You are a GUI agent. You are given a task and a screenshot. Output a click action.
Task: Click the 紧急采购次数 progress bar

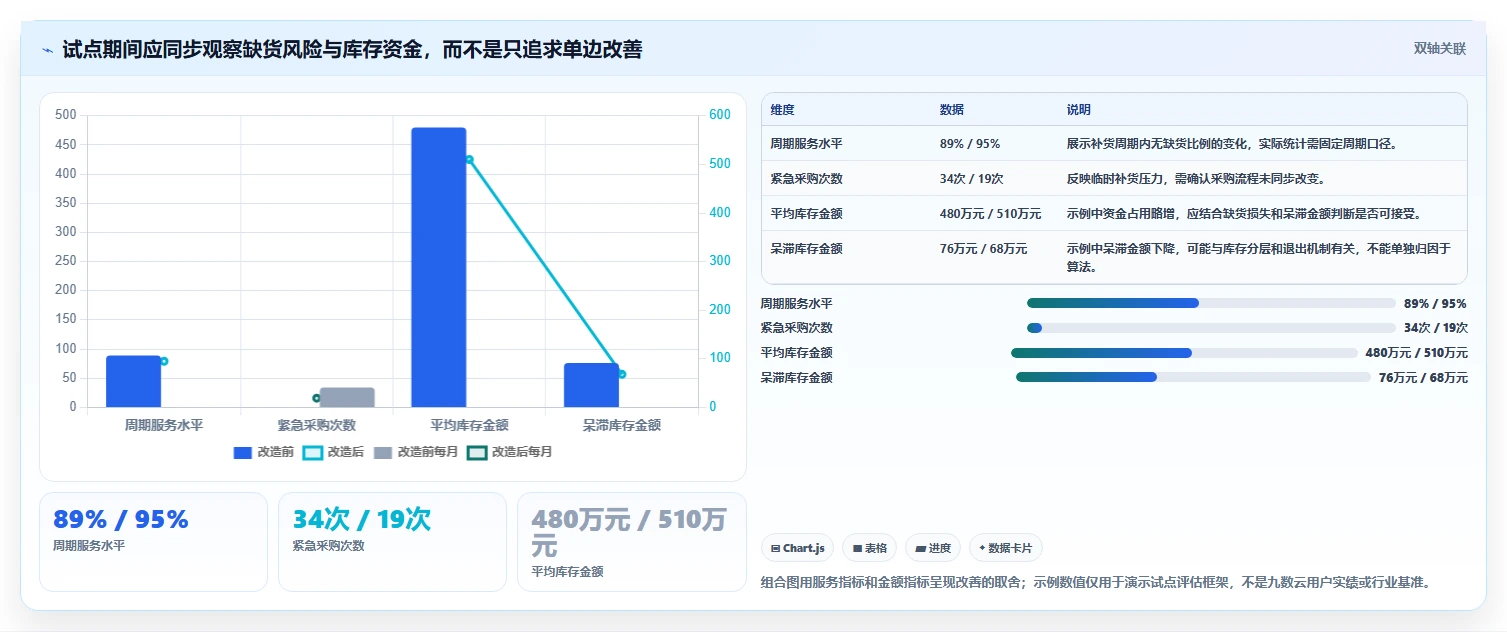point(1211,328)
